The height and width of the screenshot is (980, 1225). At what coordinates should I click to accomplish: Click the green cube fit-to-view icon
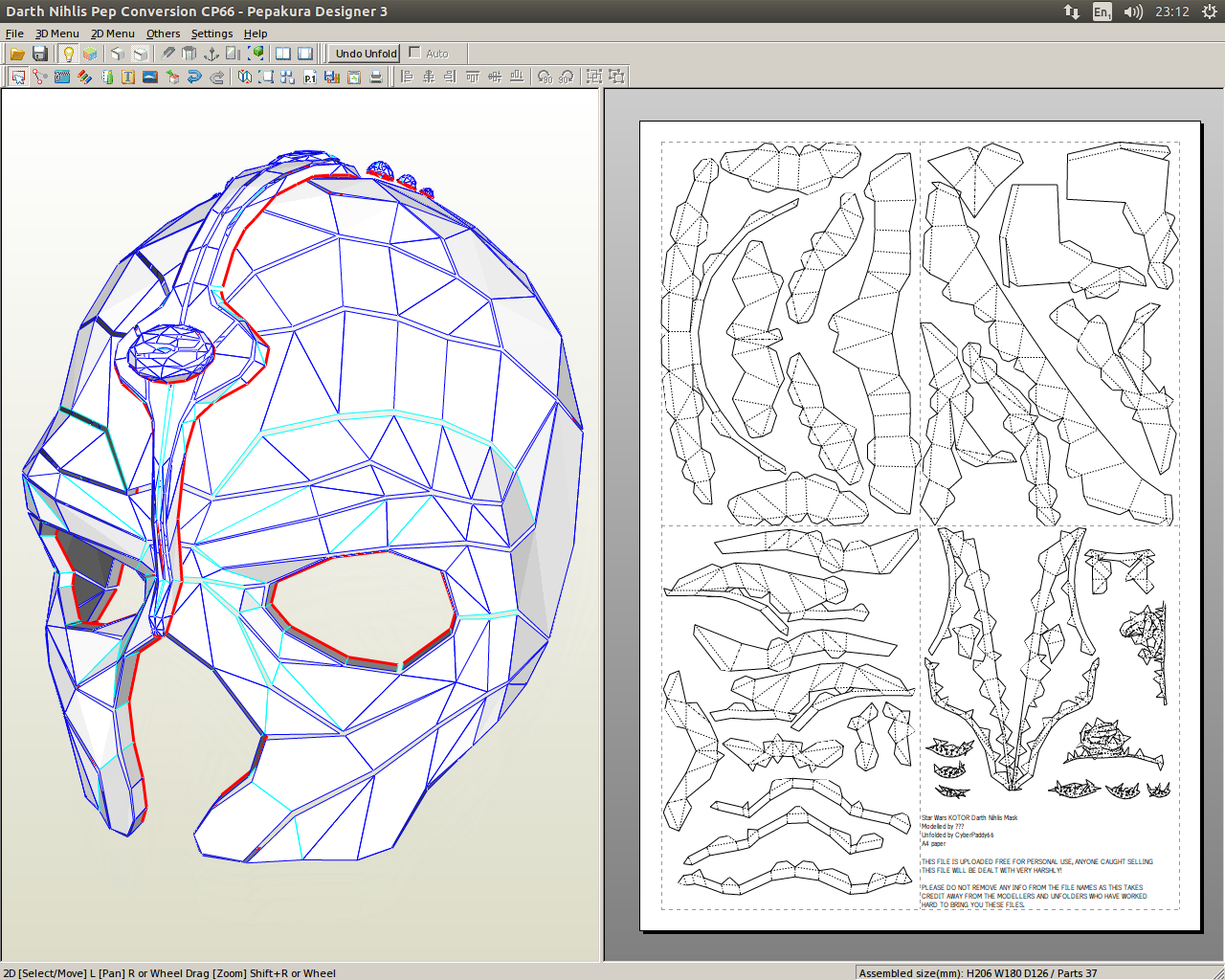tap(256, 54)
